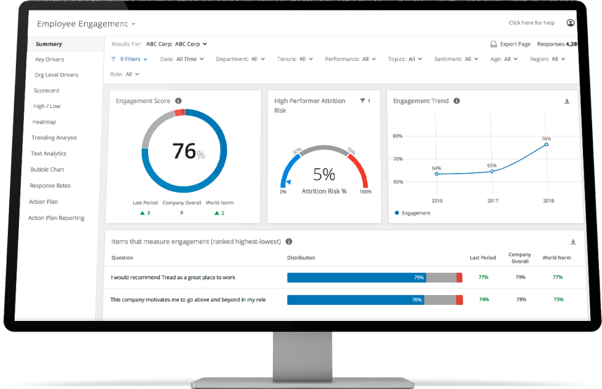The image size is (602, 389).
Task: Go to Trending Analysis
Action: (x=54, y=138)
